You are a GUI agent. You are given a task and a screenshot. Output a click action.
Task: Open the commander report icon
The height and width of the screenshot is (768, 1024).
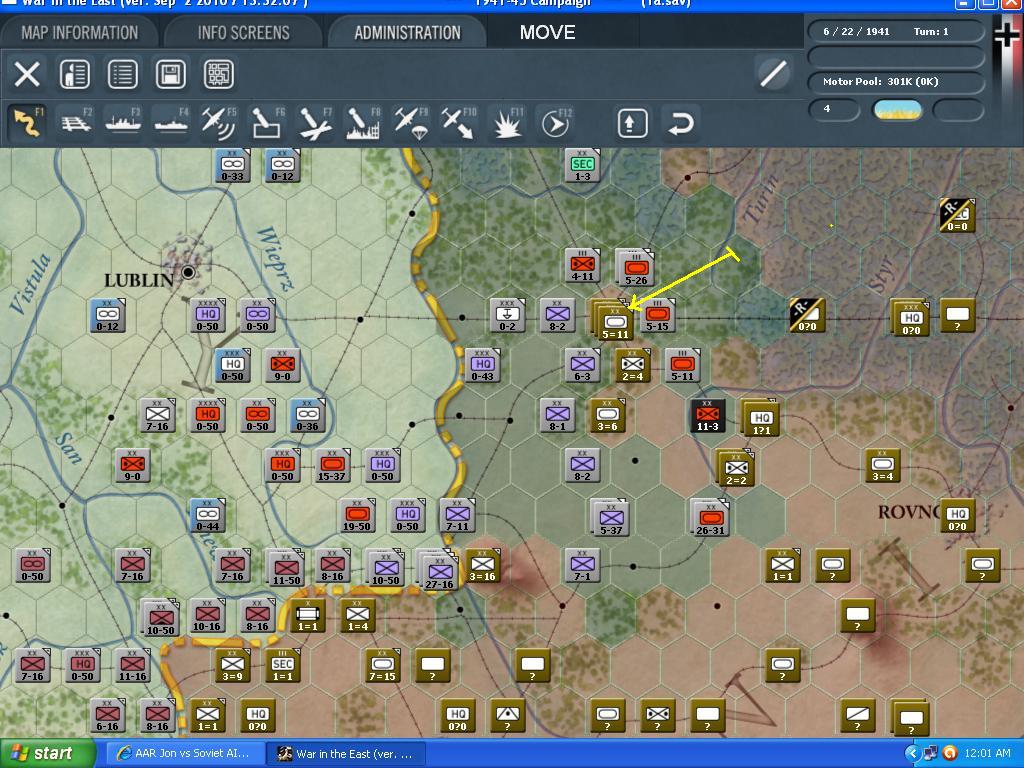[x=75, y=74]
